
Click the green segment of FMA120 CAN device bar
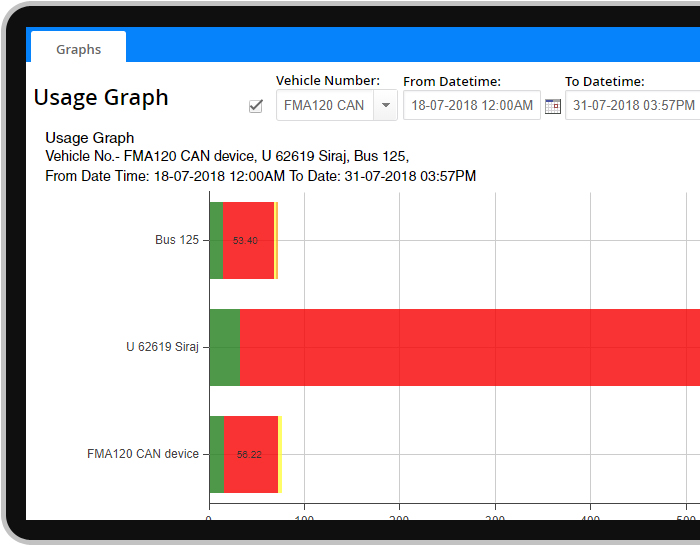[x=216, y=454]
